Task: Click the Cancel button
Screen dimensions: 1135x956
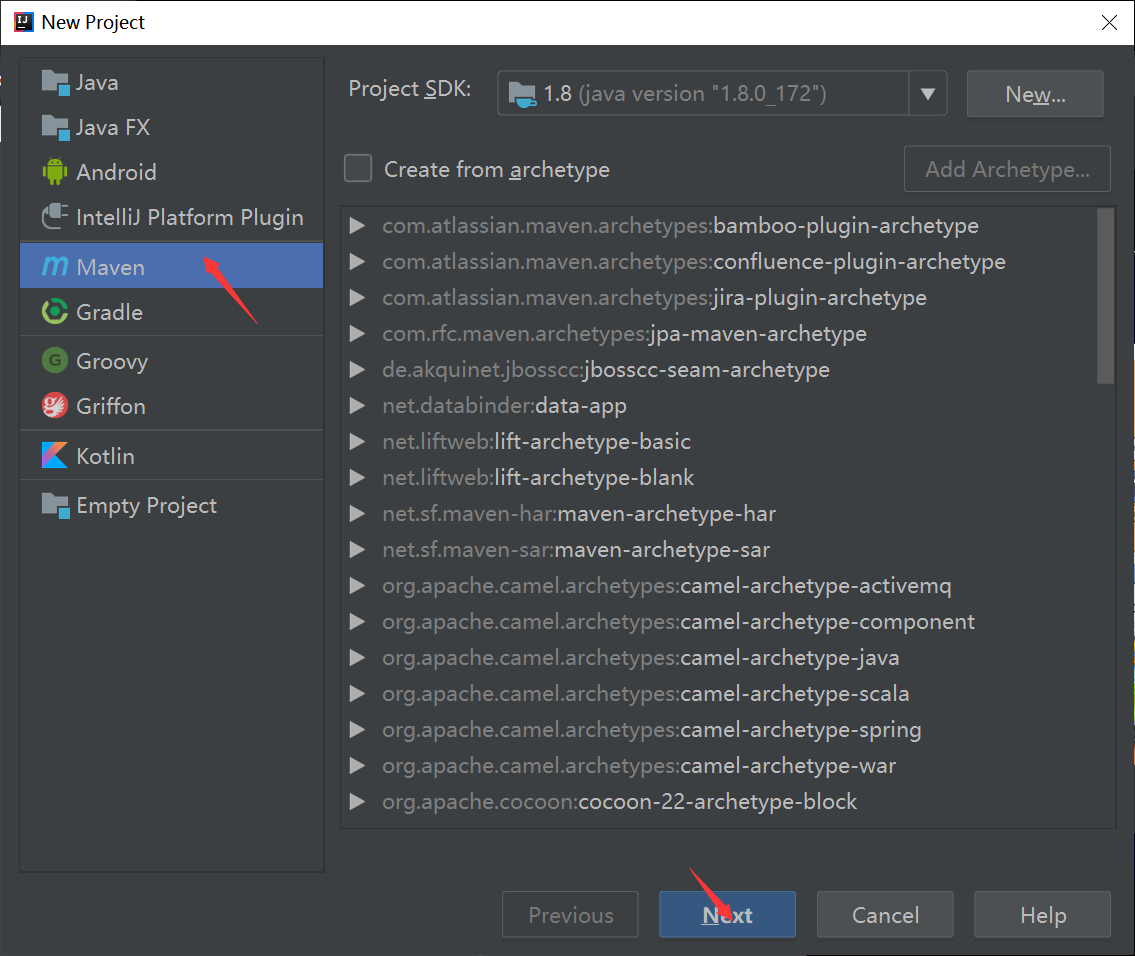Action: [x=885, y=915]
